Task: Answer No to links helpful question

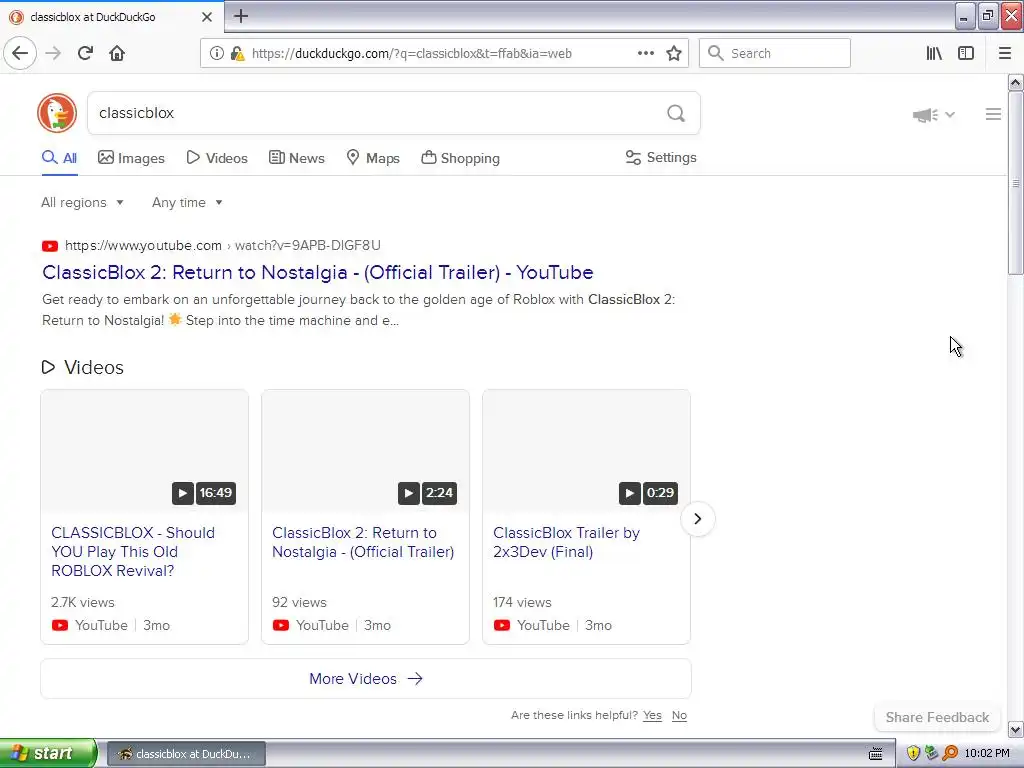Action: point(679,715)
